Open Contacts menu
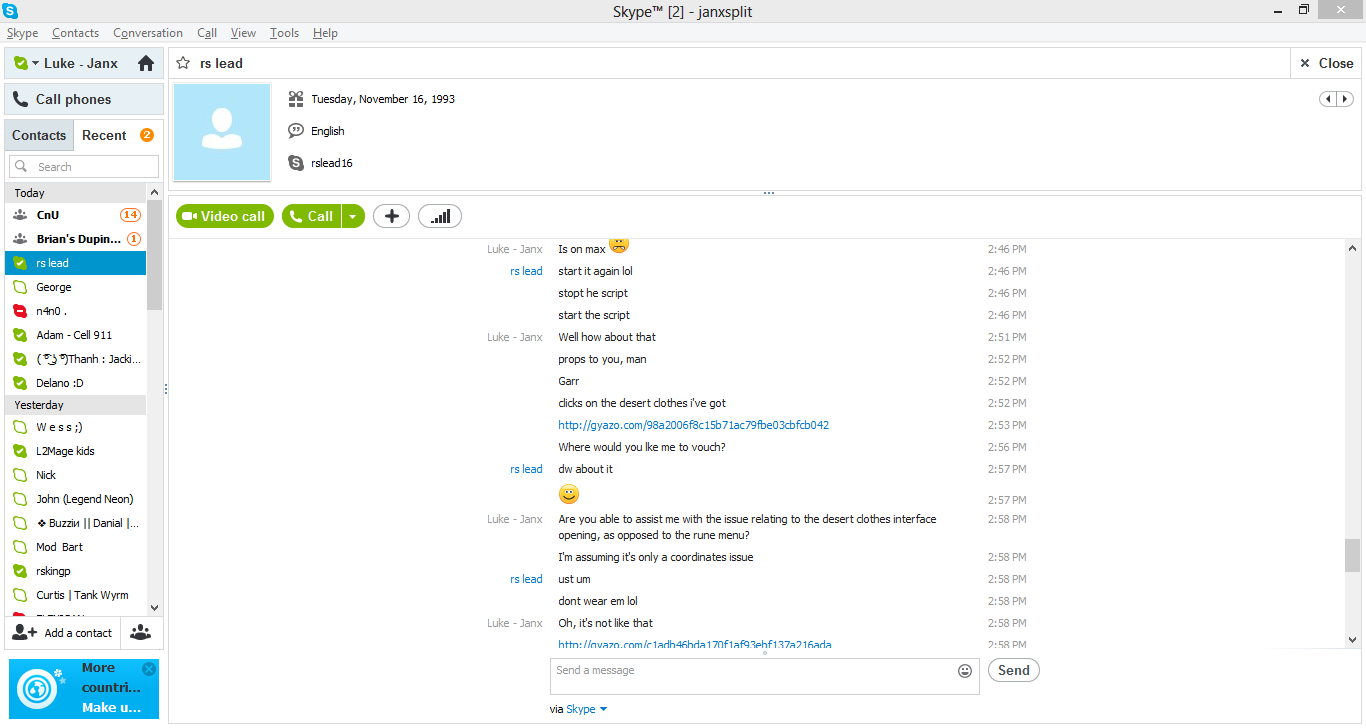 coord(75,33)
